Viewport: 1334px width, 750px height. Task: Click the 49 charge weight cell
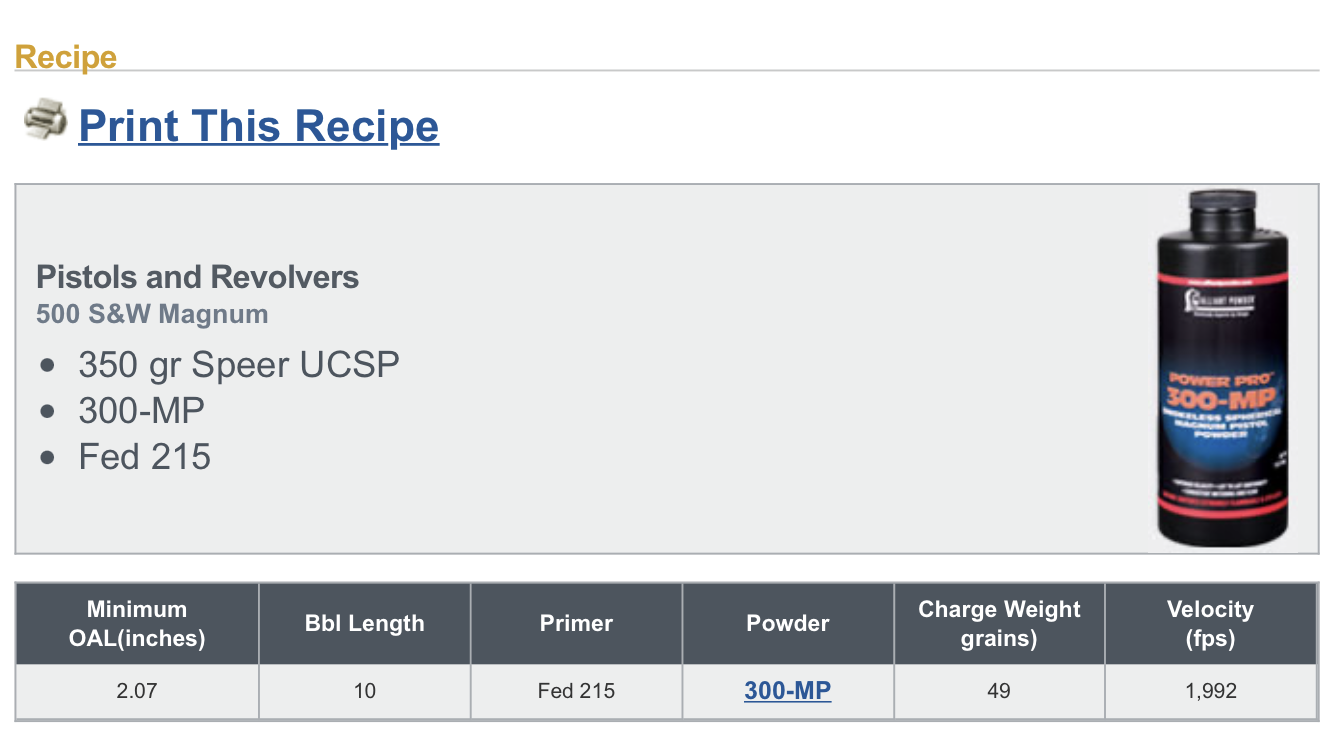click(999, 690)
